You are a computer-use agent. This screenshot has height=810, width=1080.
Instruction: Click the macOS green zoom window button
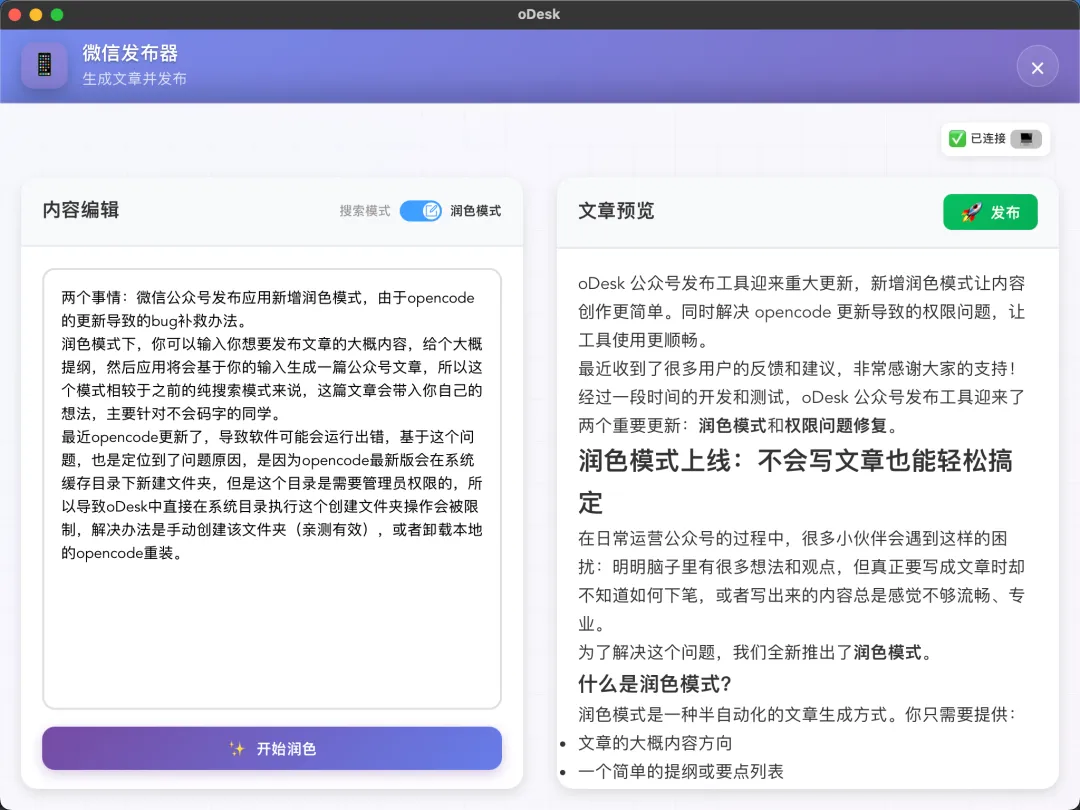pos(57,14)
